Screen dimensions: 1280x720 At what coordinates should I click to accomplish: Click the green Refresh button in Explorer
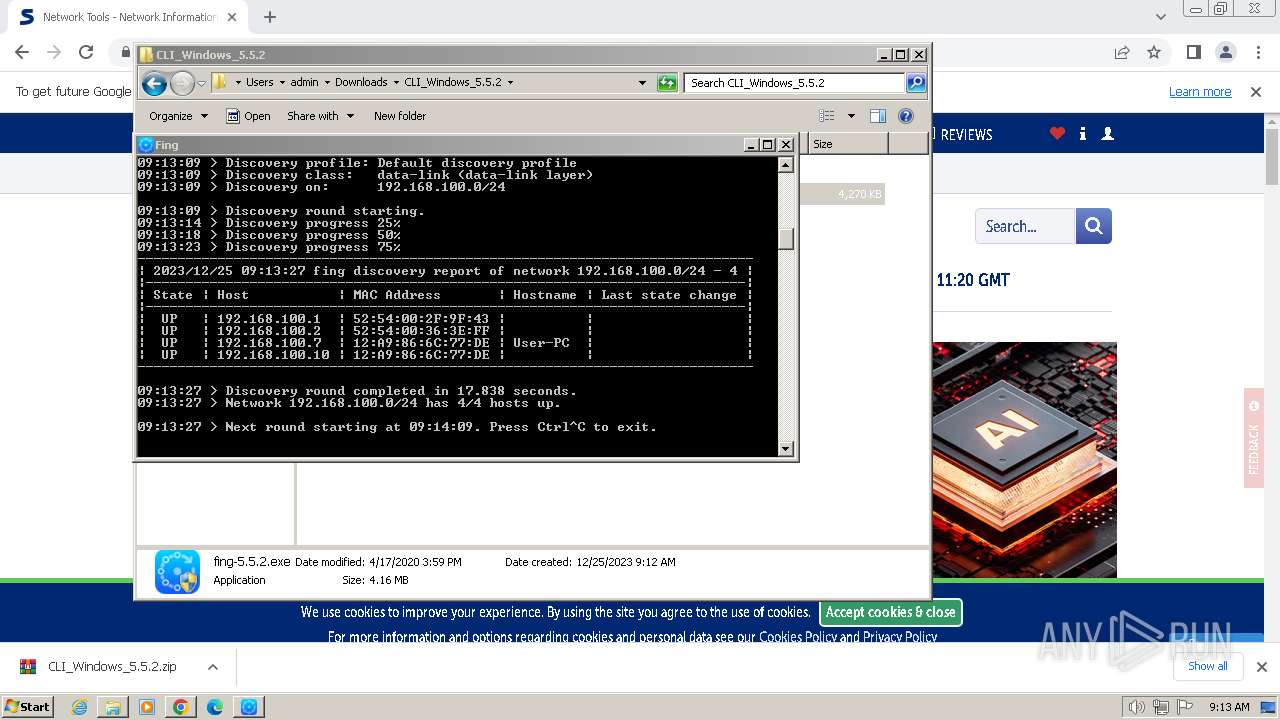pos(667,83)
